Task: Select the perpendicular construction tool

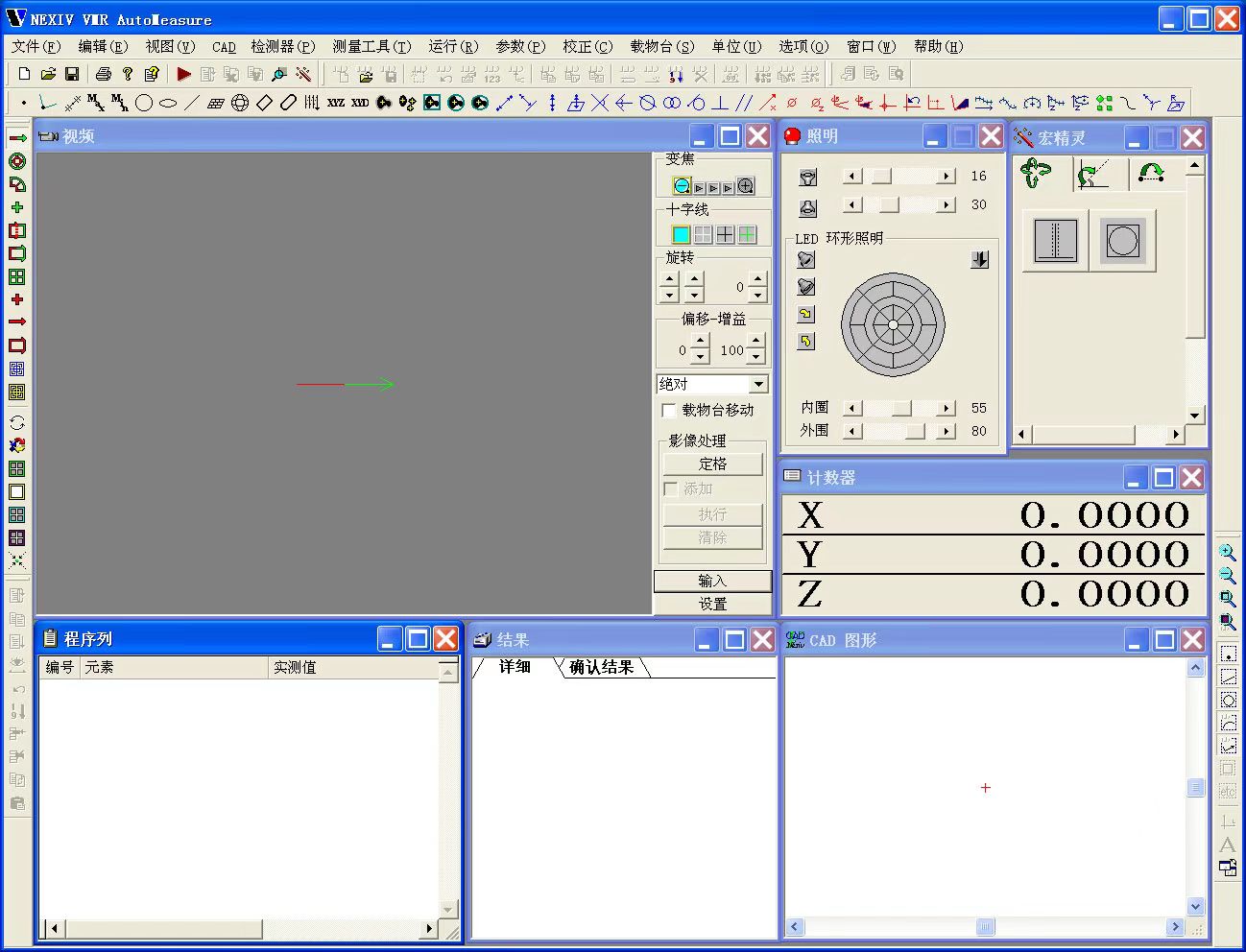Action: [x=720, y=103]
